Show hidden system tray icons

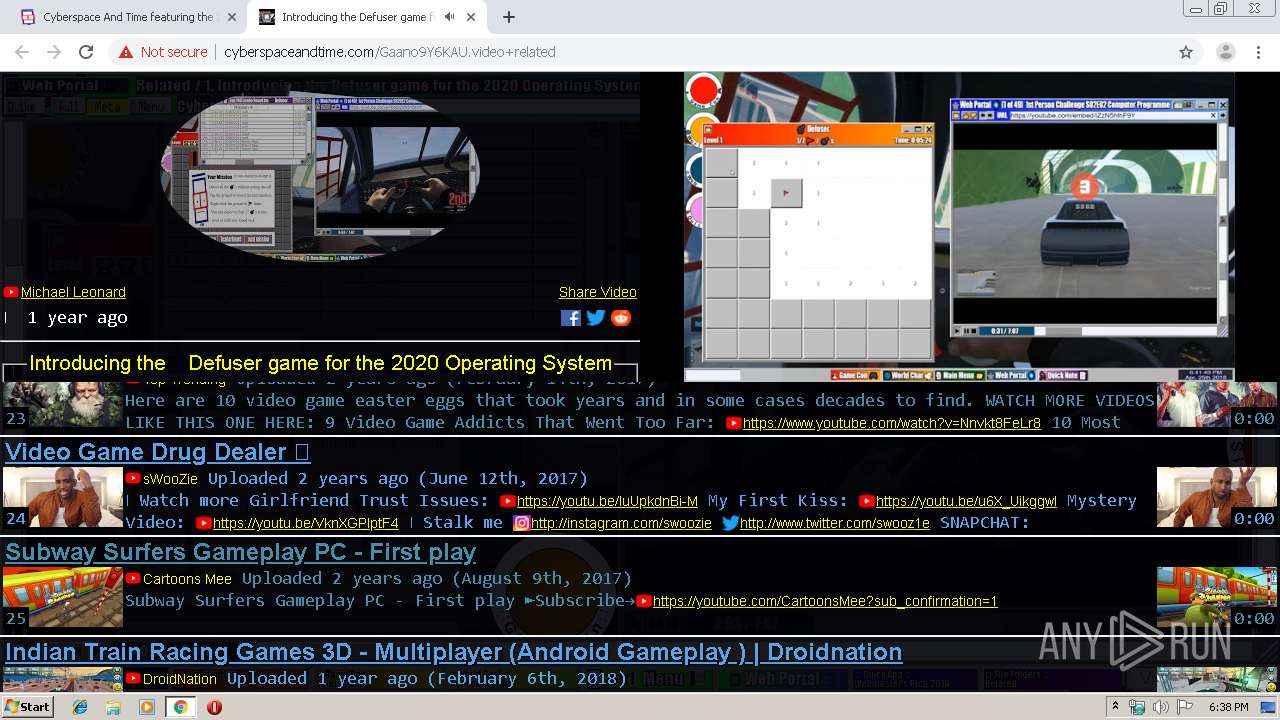(x=1115, y=707)
